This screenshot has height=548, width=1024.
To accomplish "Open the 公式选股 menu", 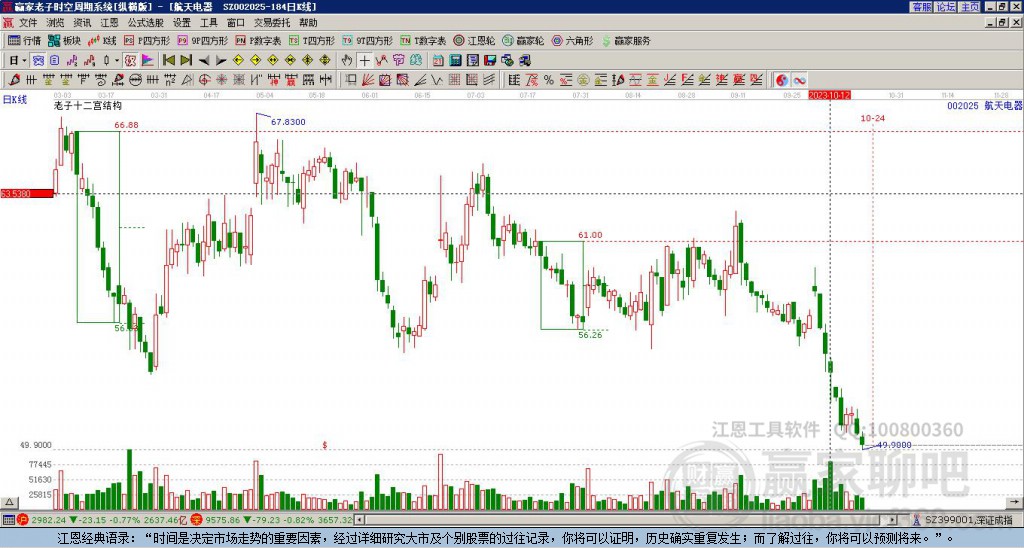I will [x=146, y=23].
